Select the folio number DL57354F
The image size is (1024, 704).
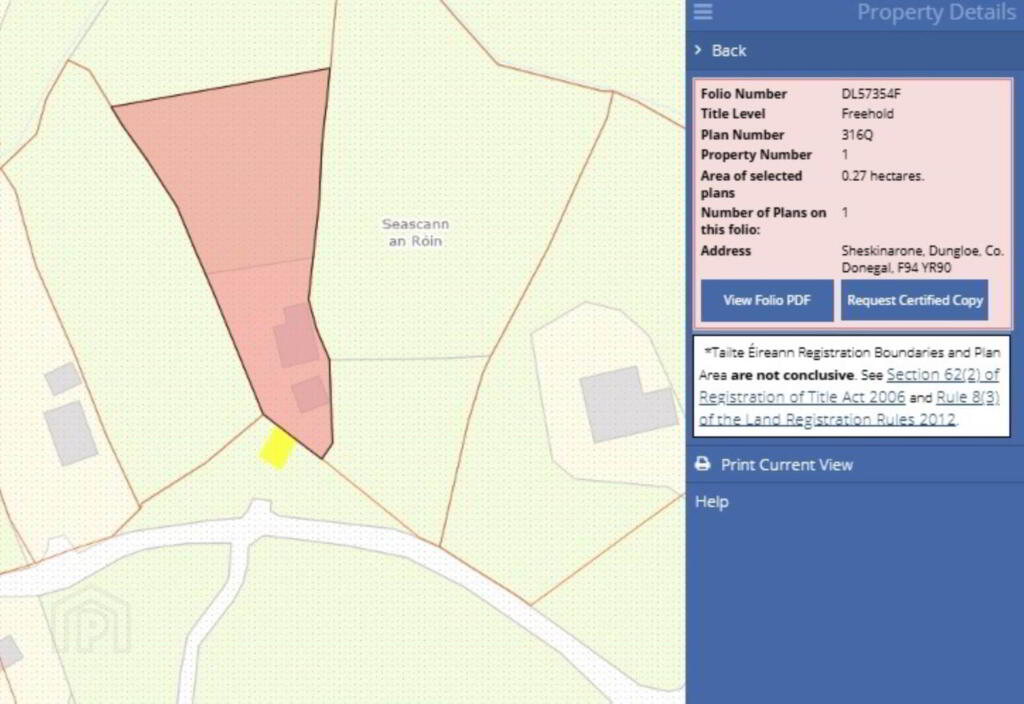click(x=877, y=93)
